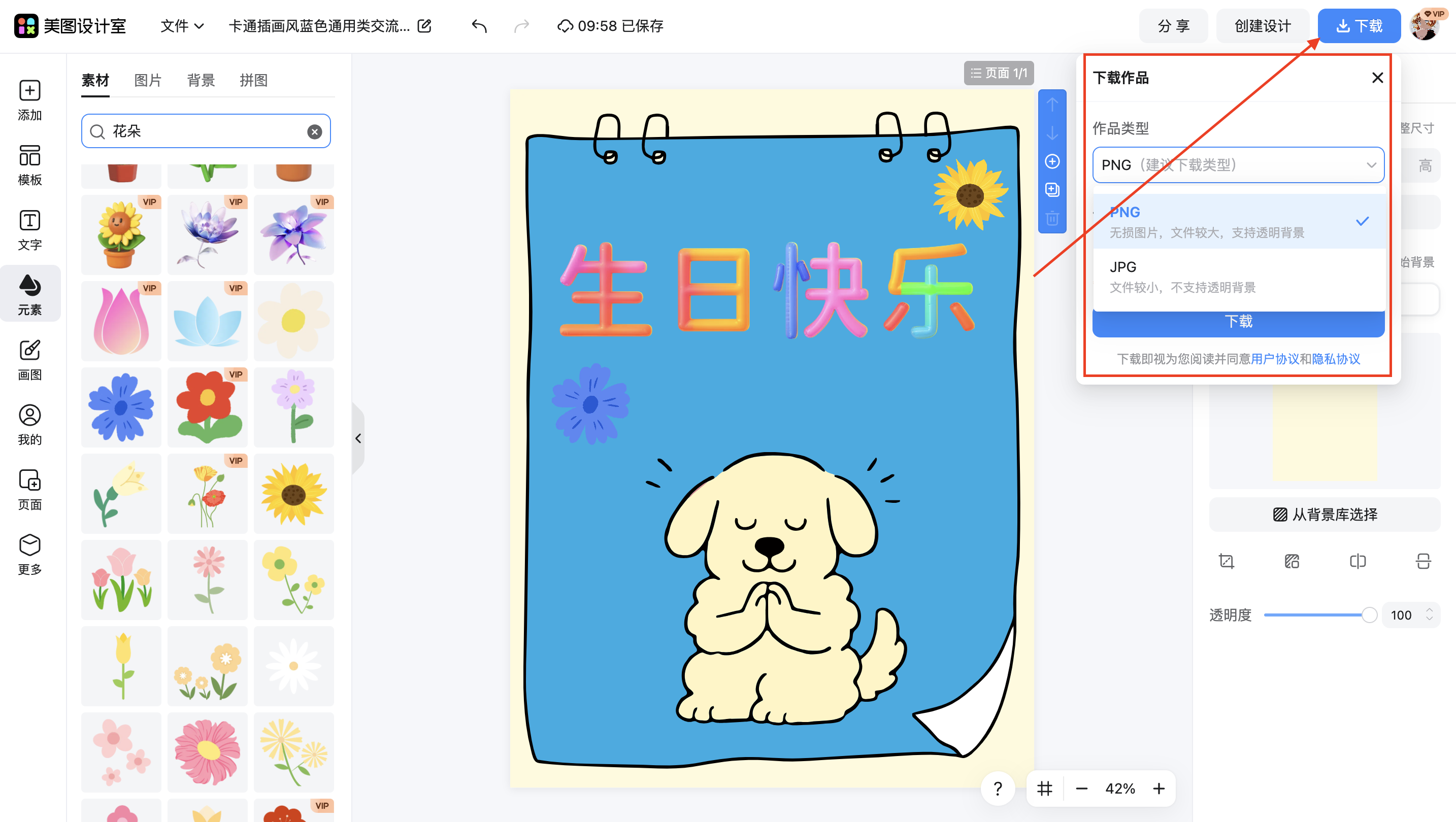Close the 下载作品 dialog
The image size is (1456, 822).
tap(1377, 78)
